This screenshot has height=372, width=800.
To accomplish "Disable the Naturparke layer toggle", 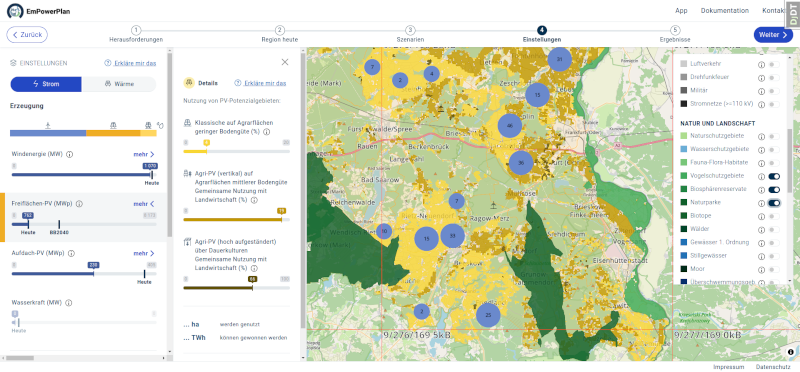I will pyautogui.click(x=774, y=203).
